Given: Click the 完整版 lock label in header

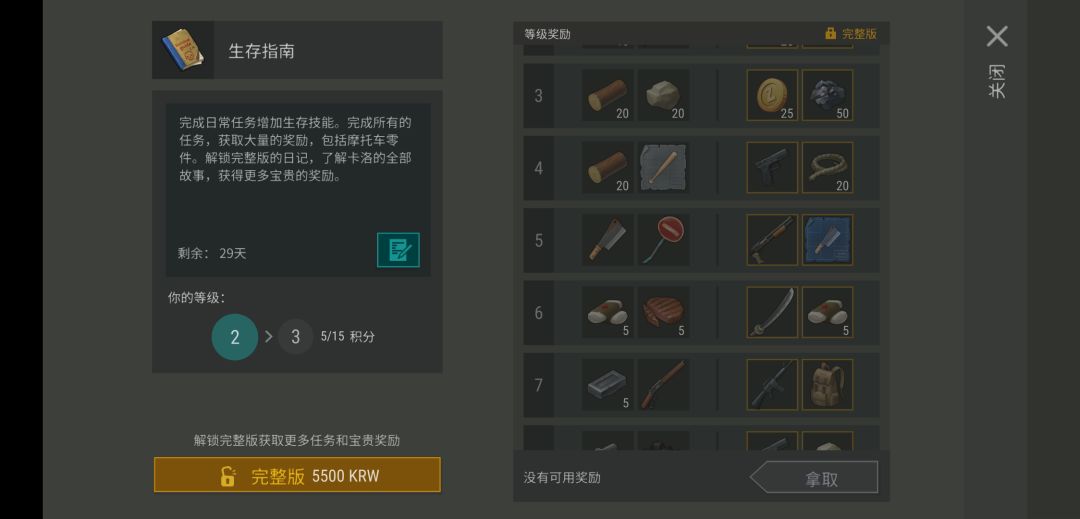Looking at the screenshot, I should (851, 34).
